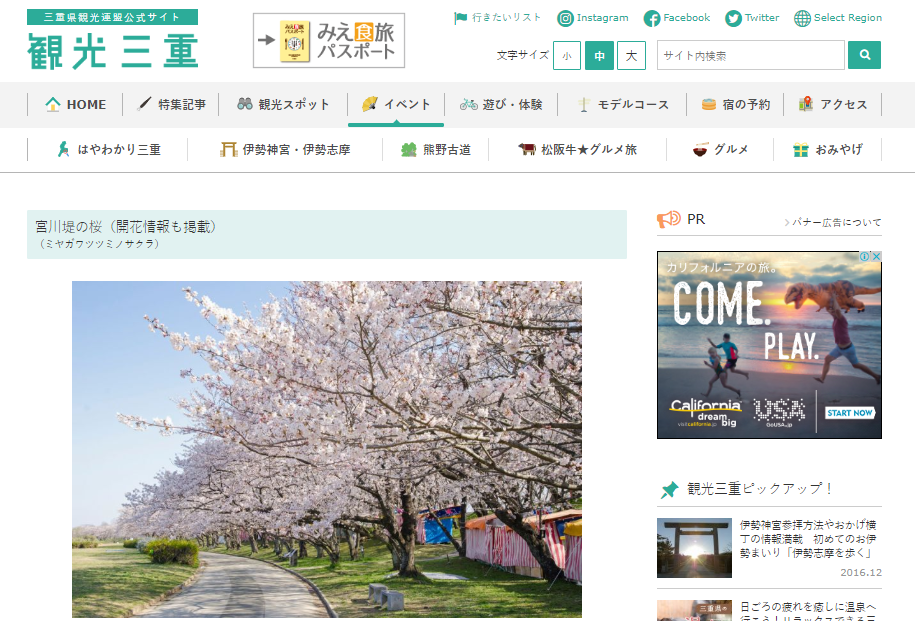Click the California COME. PLAY. ad banner
The image size is (915, 621).
[769, 345]
